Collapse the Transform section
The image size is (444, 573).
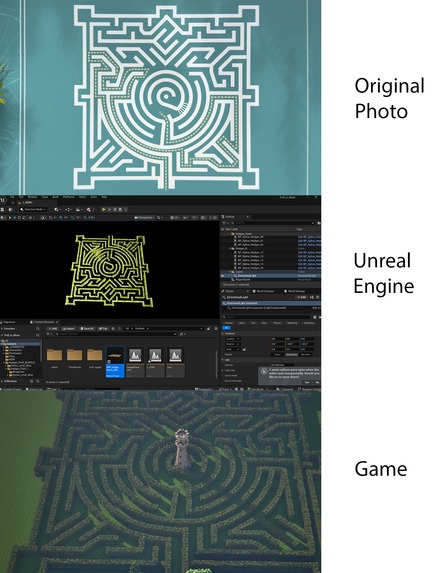tap(223, 334)
